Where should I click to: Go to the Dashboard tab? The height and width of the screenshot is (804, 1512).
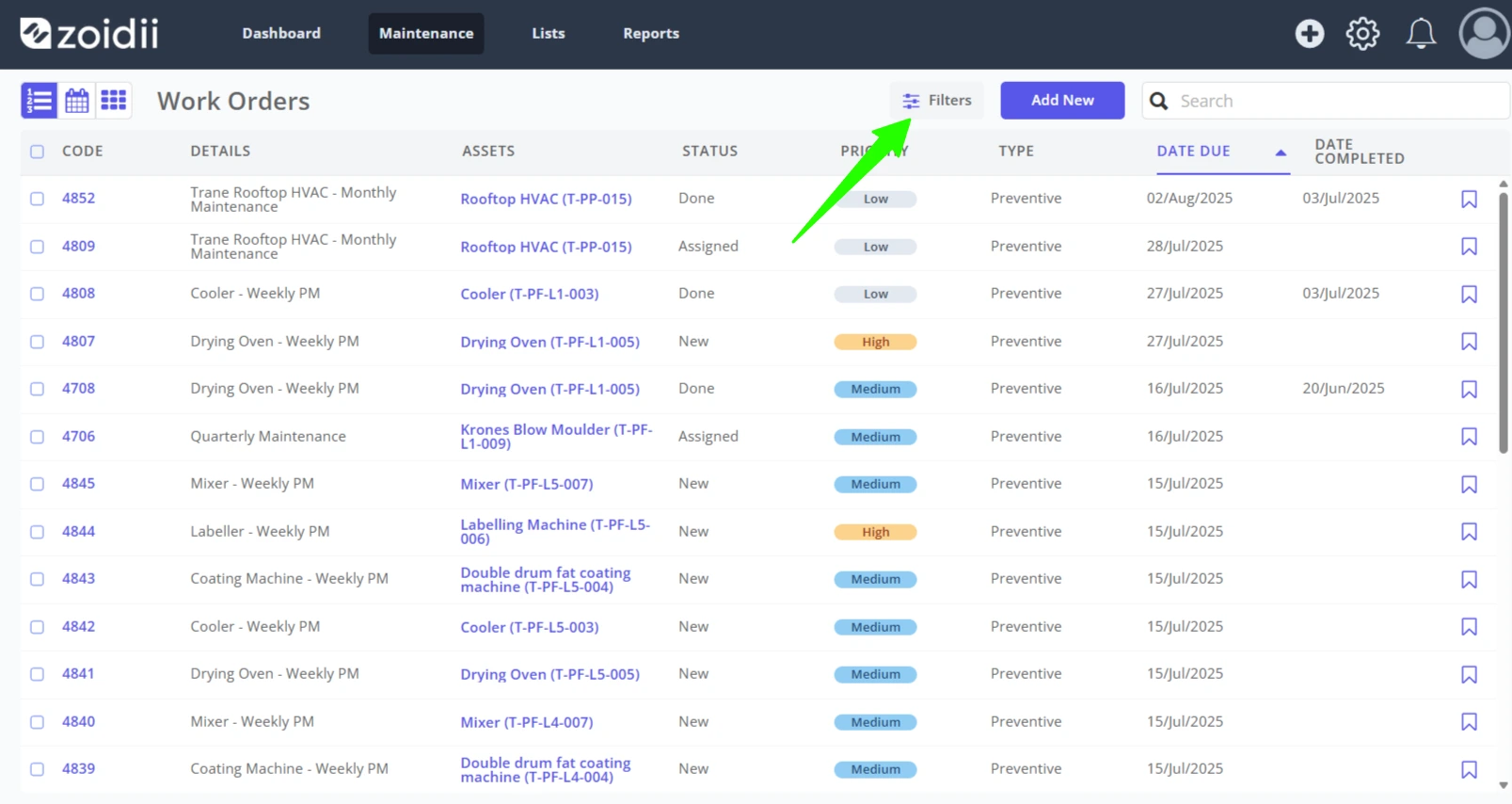(x=281, y=33)
